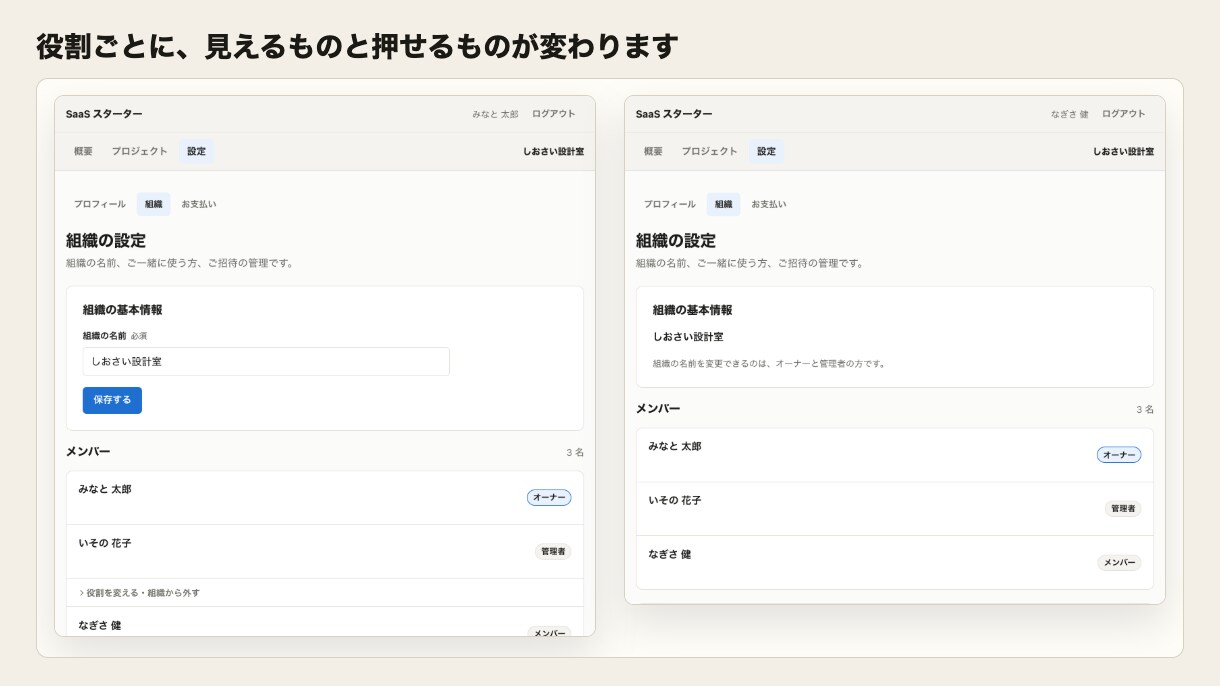Click 管理者 badge in right window

pyautogui.click(x=1123, y=508)
